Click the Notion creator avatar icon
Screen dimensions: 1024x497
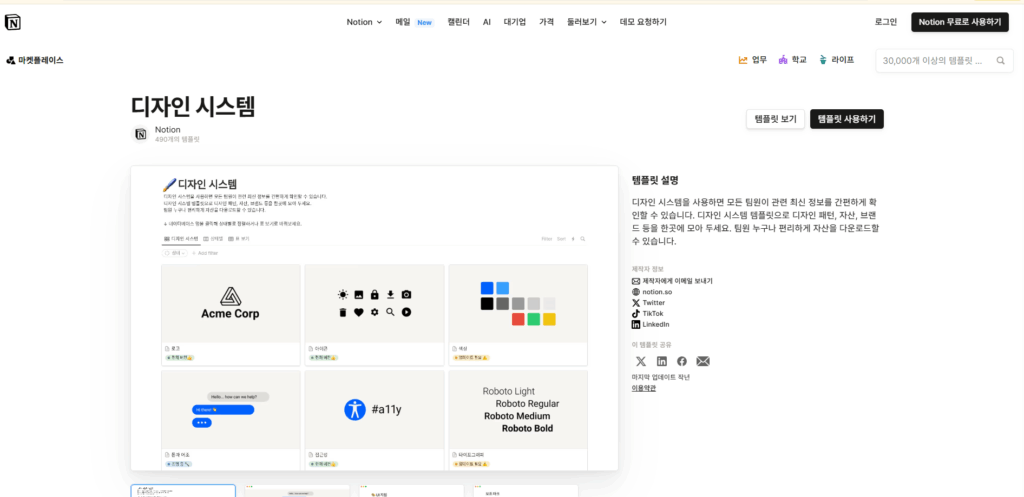coord(140,135)
